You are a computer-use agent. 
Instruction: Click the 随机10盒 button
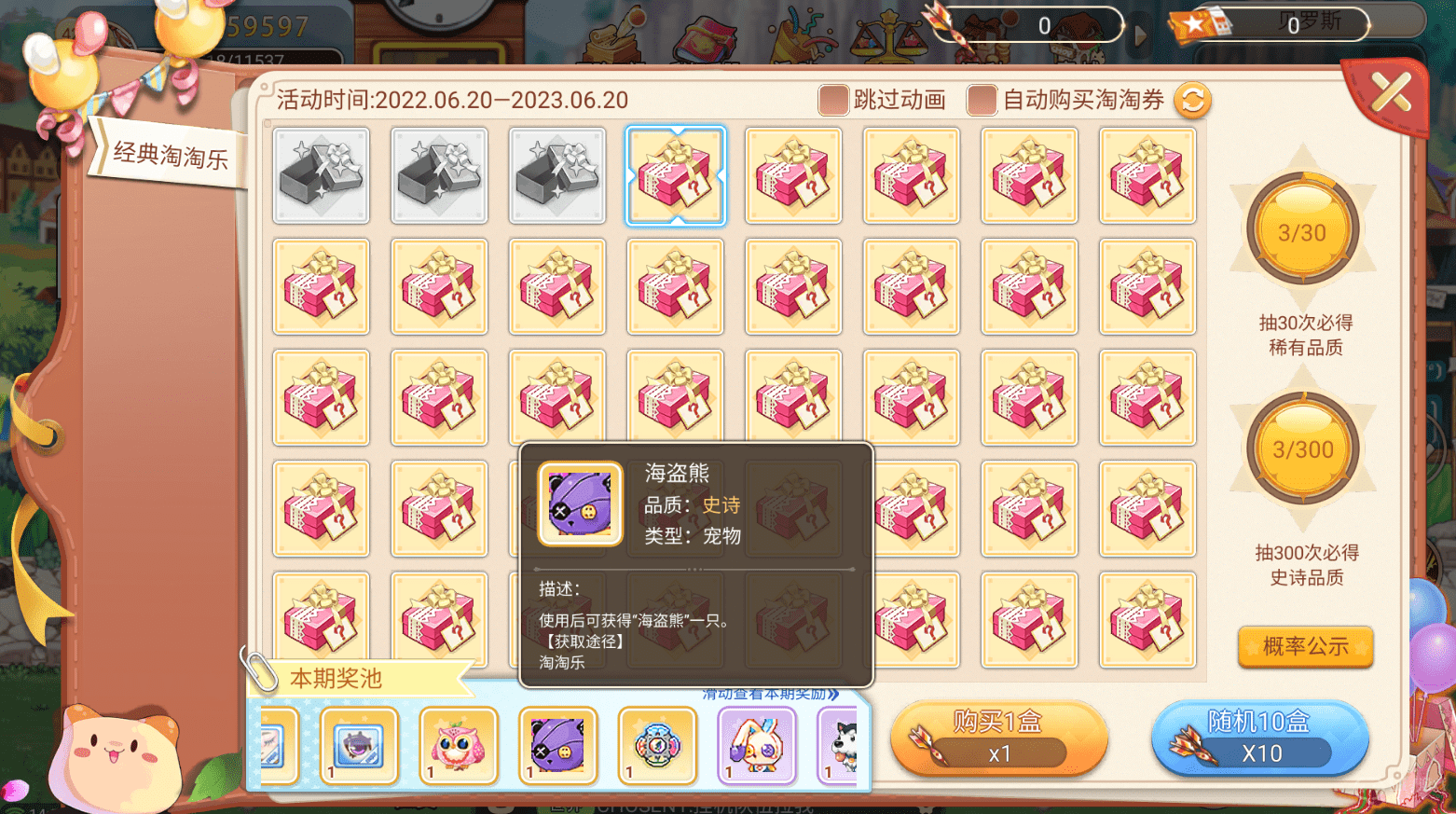(x=1259, y=738)
